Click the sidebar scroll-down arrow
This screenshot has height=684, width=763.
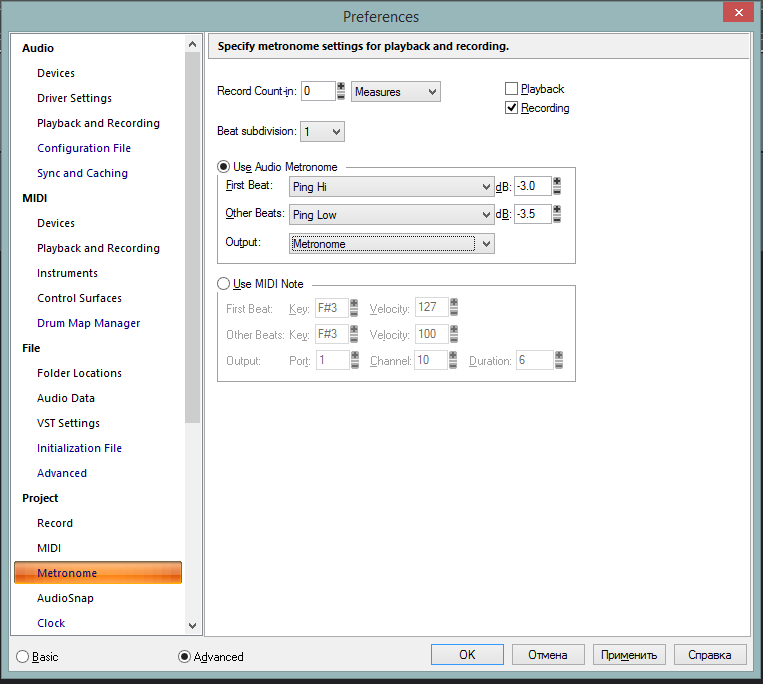click(193, 626)
